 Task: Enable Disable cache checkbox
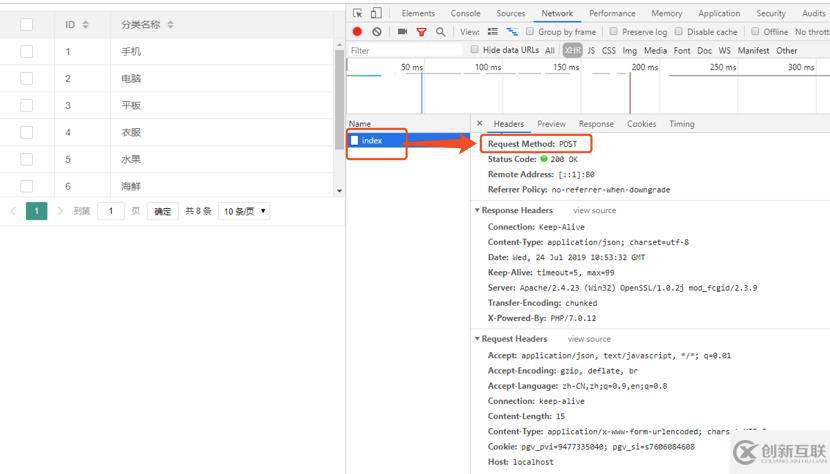coord(679,31)
